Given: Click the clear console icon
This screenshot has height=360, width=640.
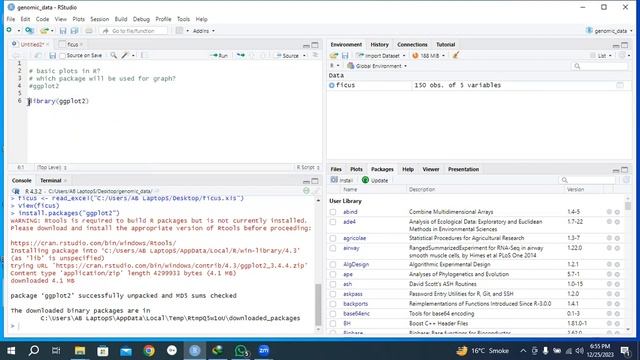Looking at the screenshot, I should (x=316, y=191).
